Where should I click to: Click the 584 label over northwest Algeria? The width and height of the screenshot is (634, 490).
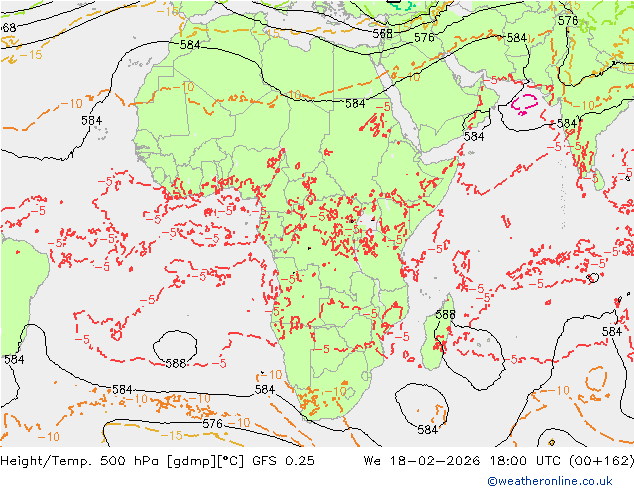[190, 44]
